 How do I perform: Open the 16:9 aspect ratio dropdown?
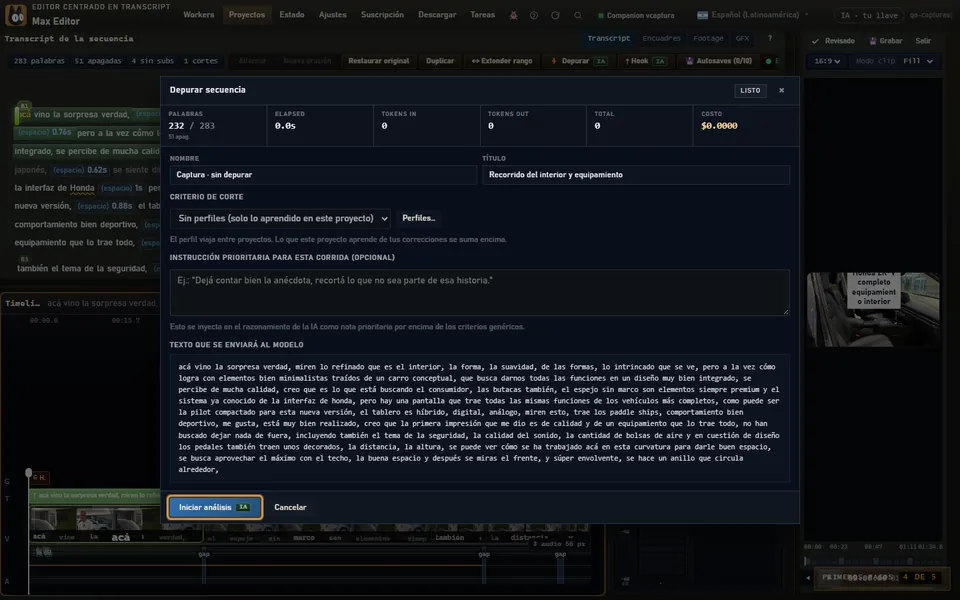click(827, 61)
